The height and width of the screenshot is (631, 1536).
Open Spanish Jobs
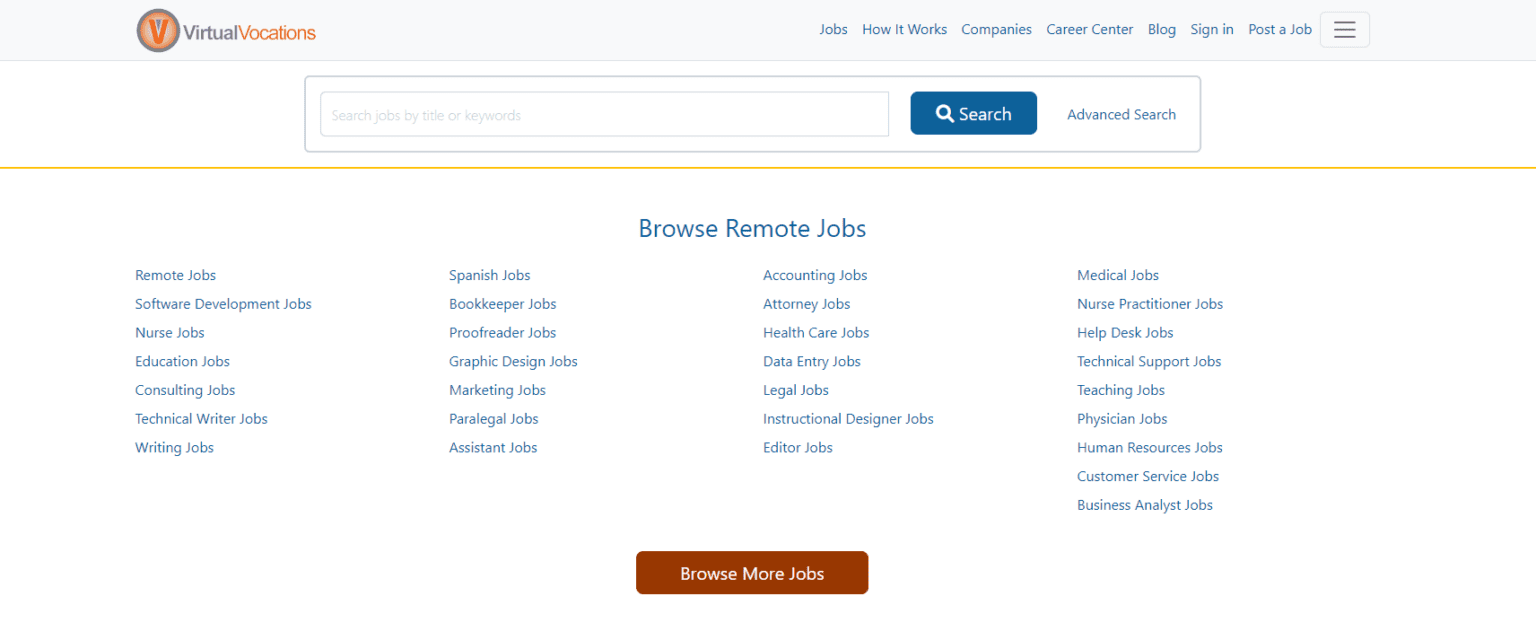click(490, 275)
